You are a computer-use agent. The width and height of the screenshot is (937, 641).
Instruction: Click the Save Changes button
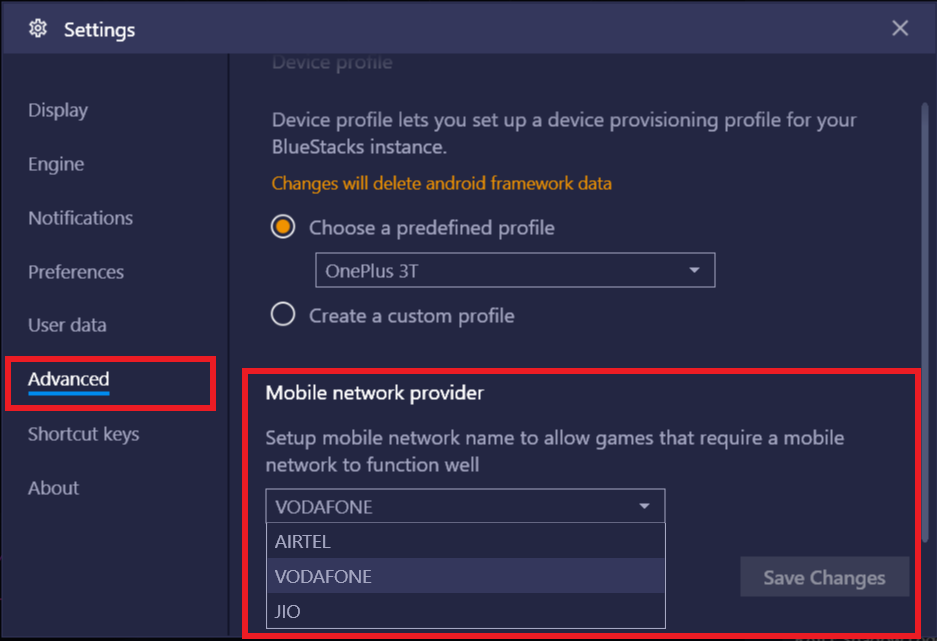(x=825, y=577)
